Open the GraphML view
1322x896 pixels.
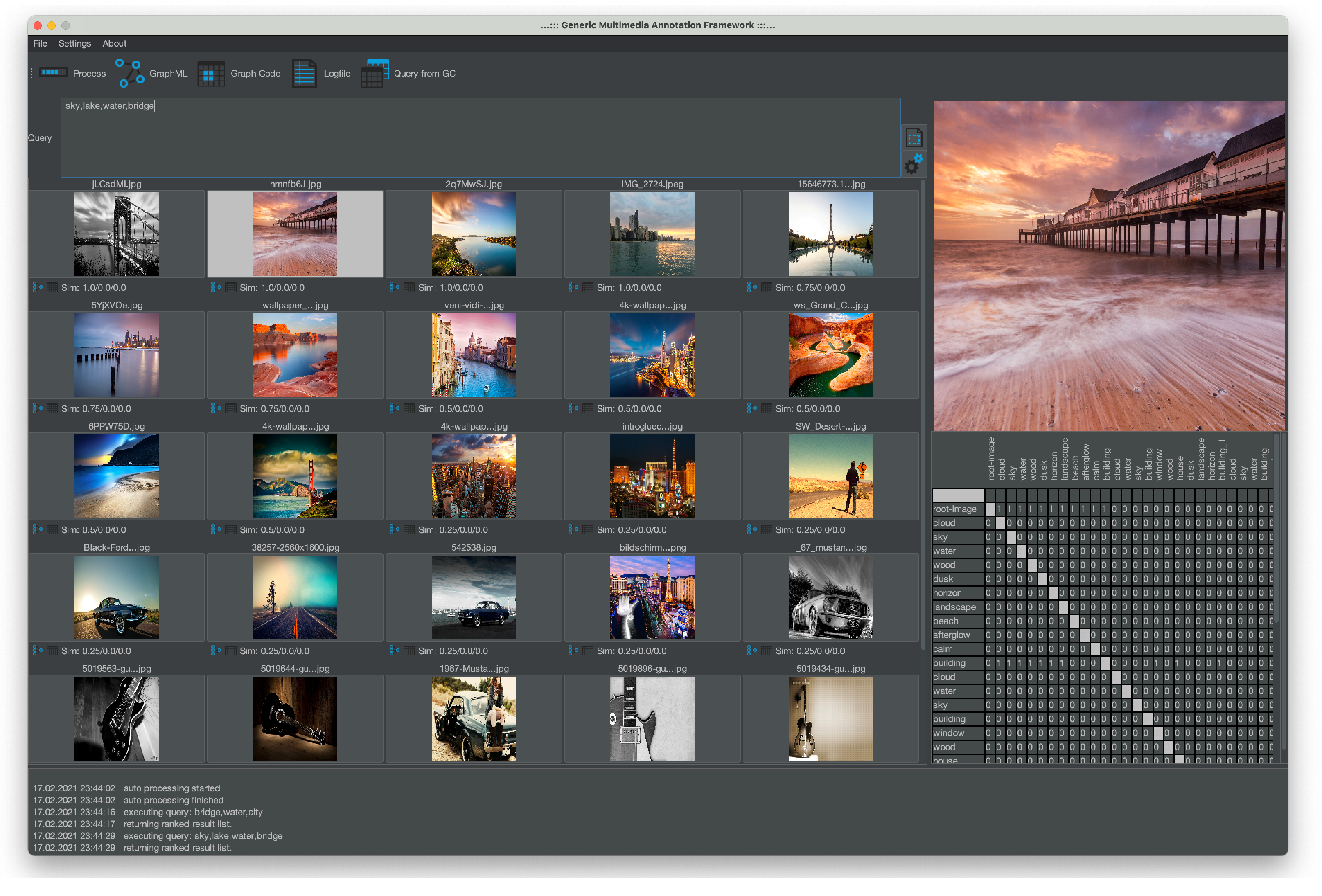[x=130, y=73]
